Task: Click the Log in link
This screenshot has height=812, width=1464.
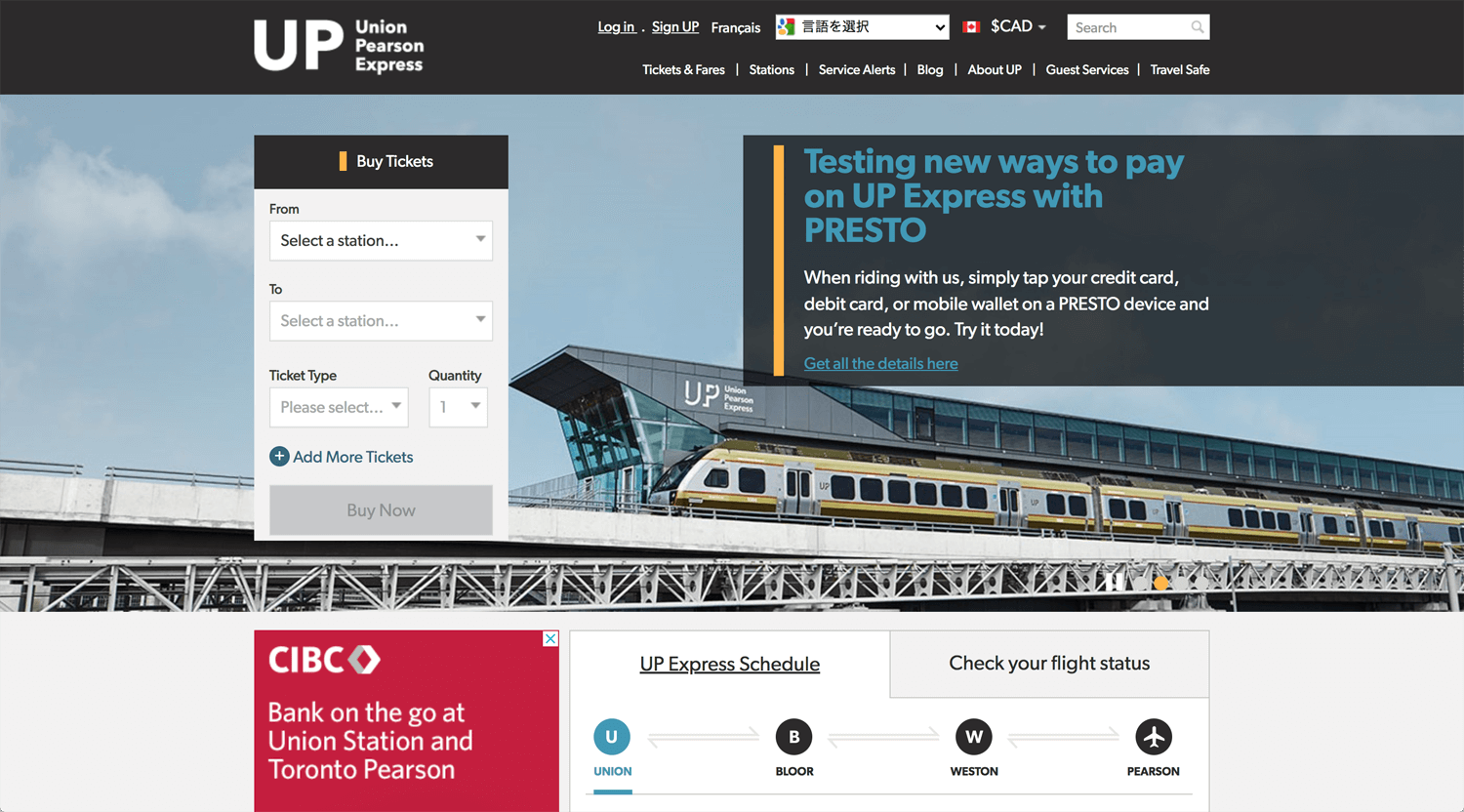Action: point(616,27)
